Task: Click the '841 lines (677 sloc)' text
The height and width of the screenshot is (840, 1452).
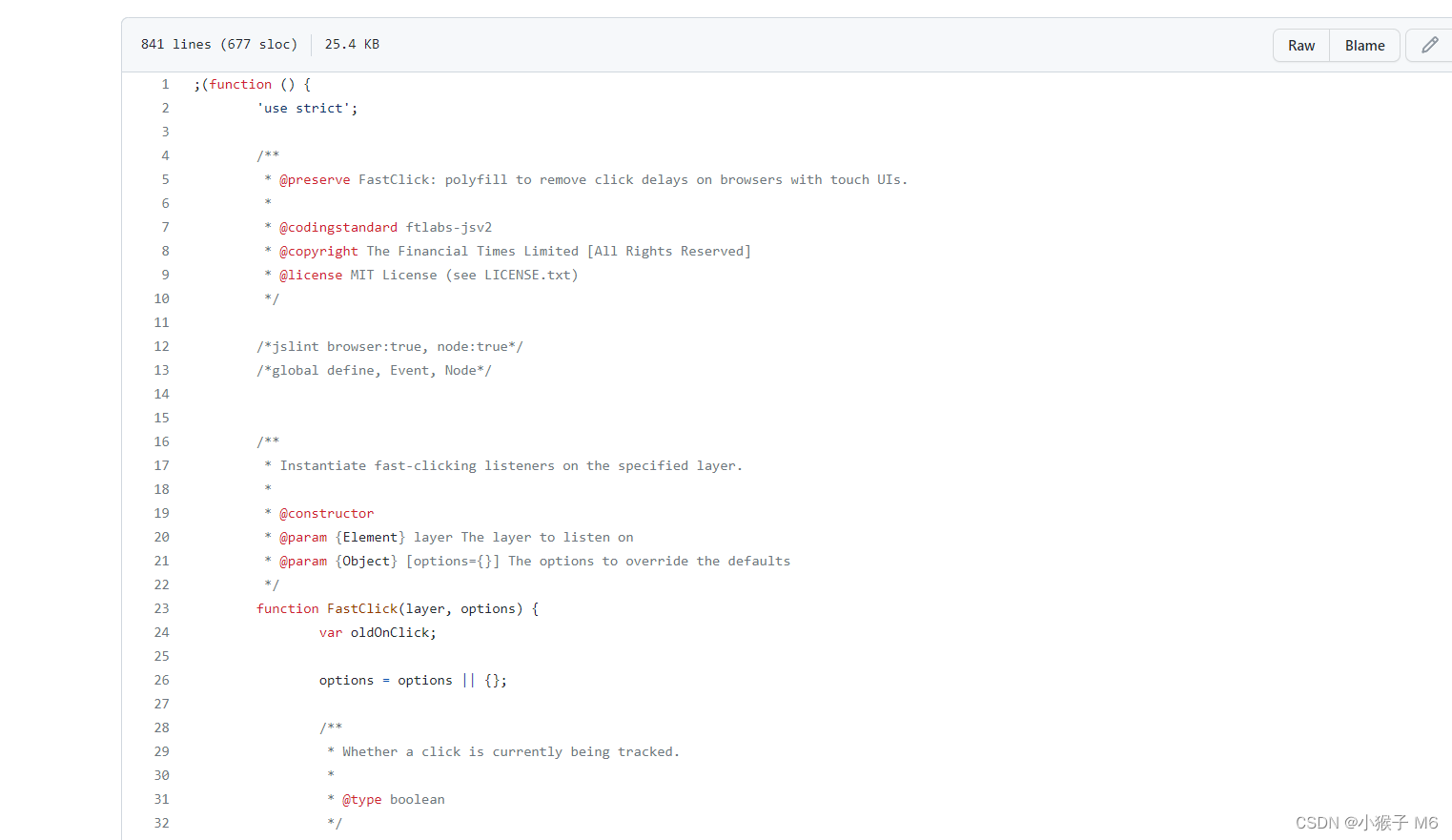Action: point(219,44)
